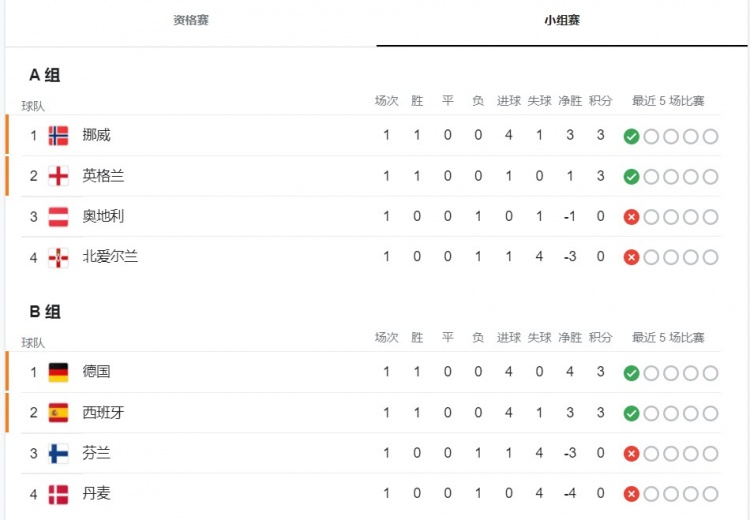The width and height of the screenshot is (750, 520).
Task: Click Austria's red loss indicator
Action: tap(631, 217)
